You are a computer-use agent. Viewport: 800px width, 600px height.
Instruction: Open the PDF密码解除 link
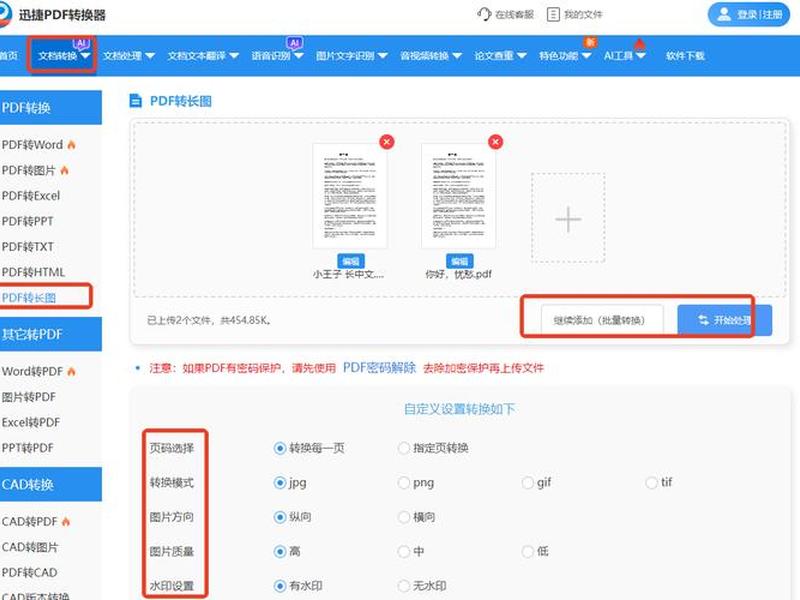click(x=379, y=368)
